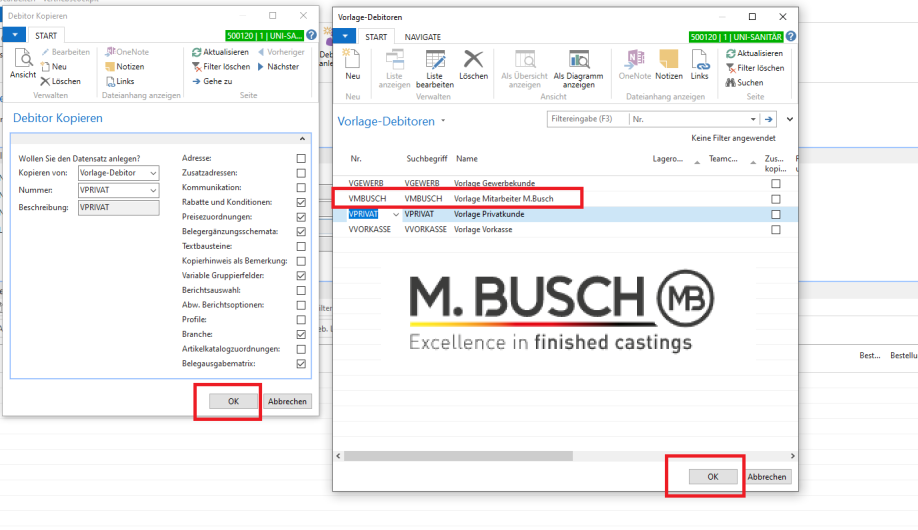Image resolution: width=918 pixels, height=530 pixels.
Task: Enable Textbausteine checkbox
Action: [301, 246]
